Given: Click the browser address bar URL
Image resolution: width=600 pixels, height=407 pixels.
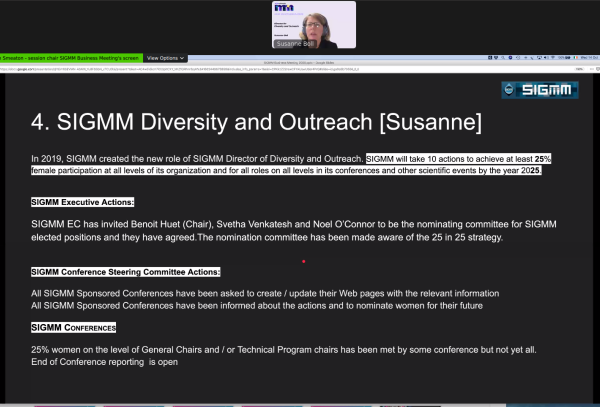Looking at the screenshot, I should coord(180,69).
